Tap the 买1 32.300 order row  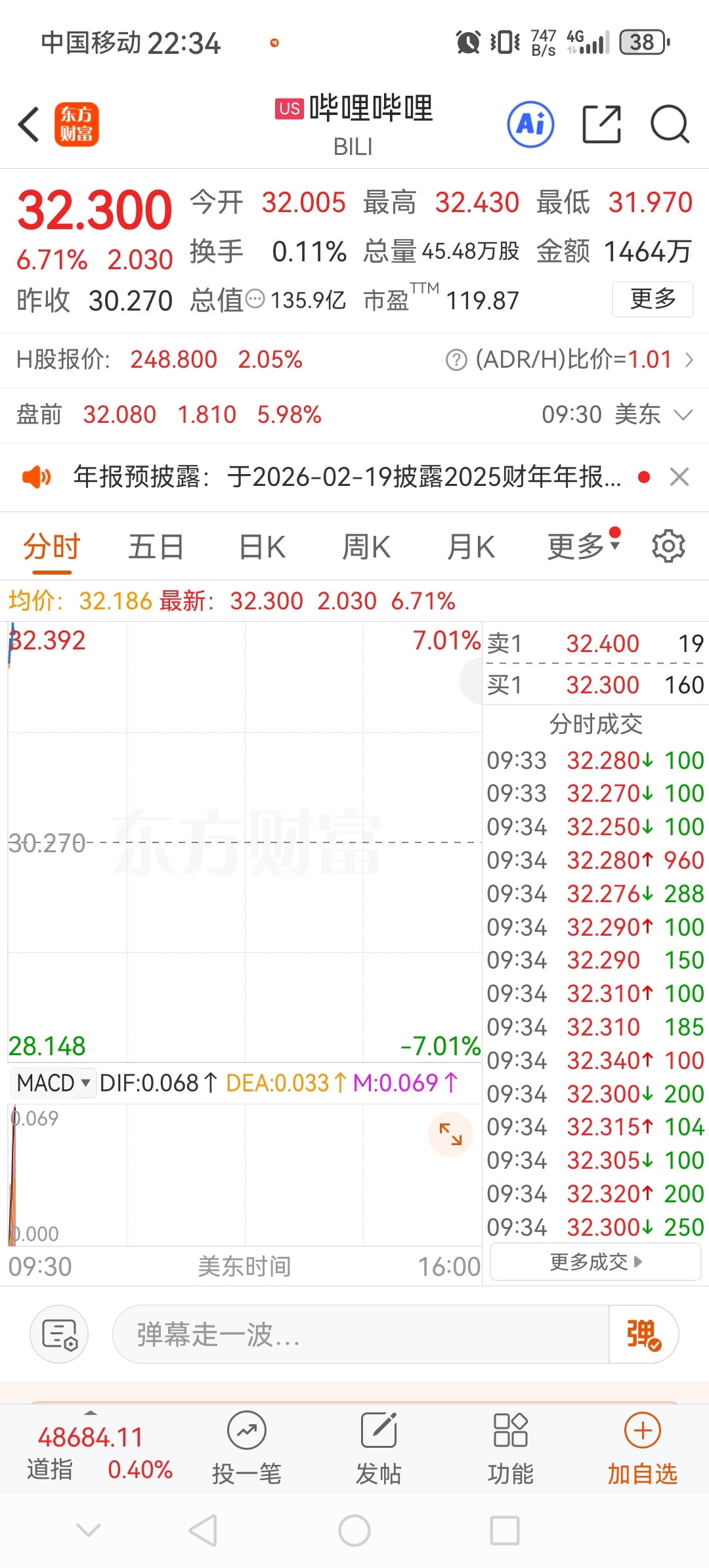[x=595, y=685]
